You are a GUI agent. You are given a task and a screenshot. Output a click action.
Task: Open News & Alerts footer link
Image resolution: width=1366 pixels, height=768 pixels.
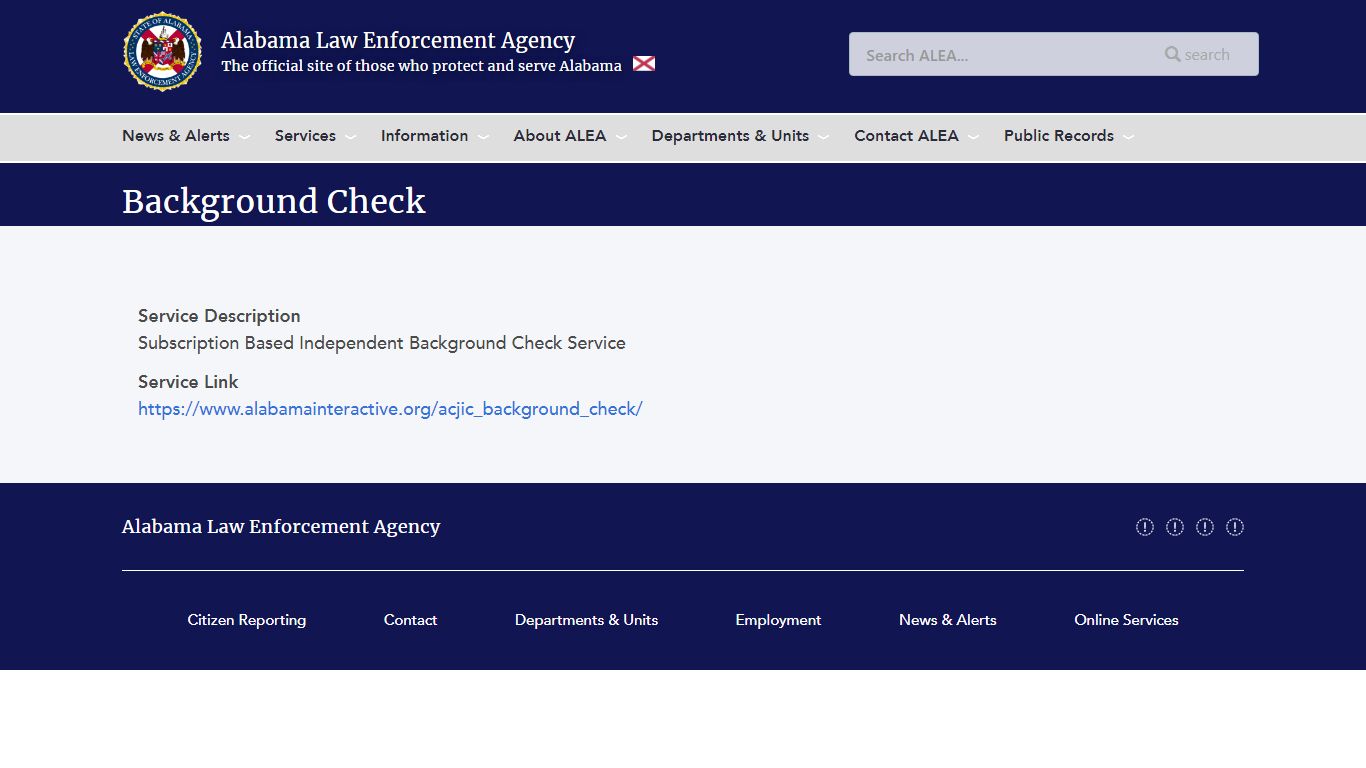click(x=948, y=620)
